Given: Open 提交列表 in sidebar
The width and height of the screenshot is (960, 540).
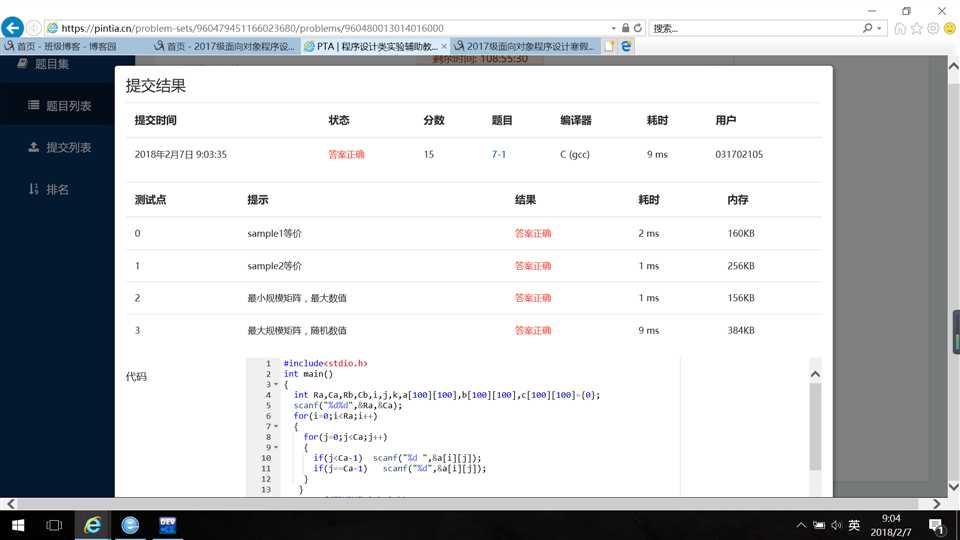Looking at the screenshot, I should point(69,148).
